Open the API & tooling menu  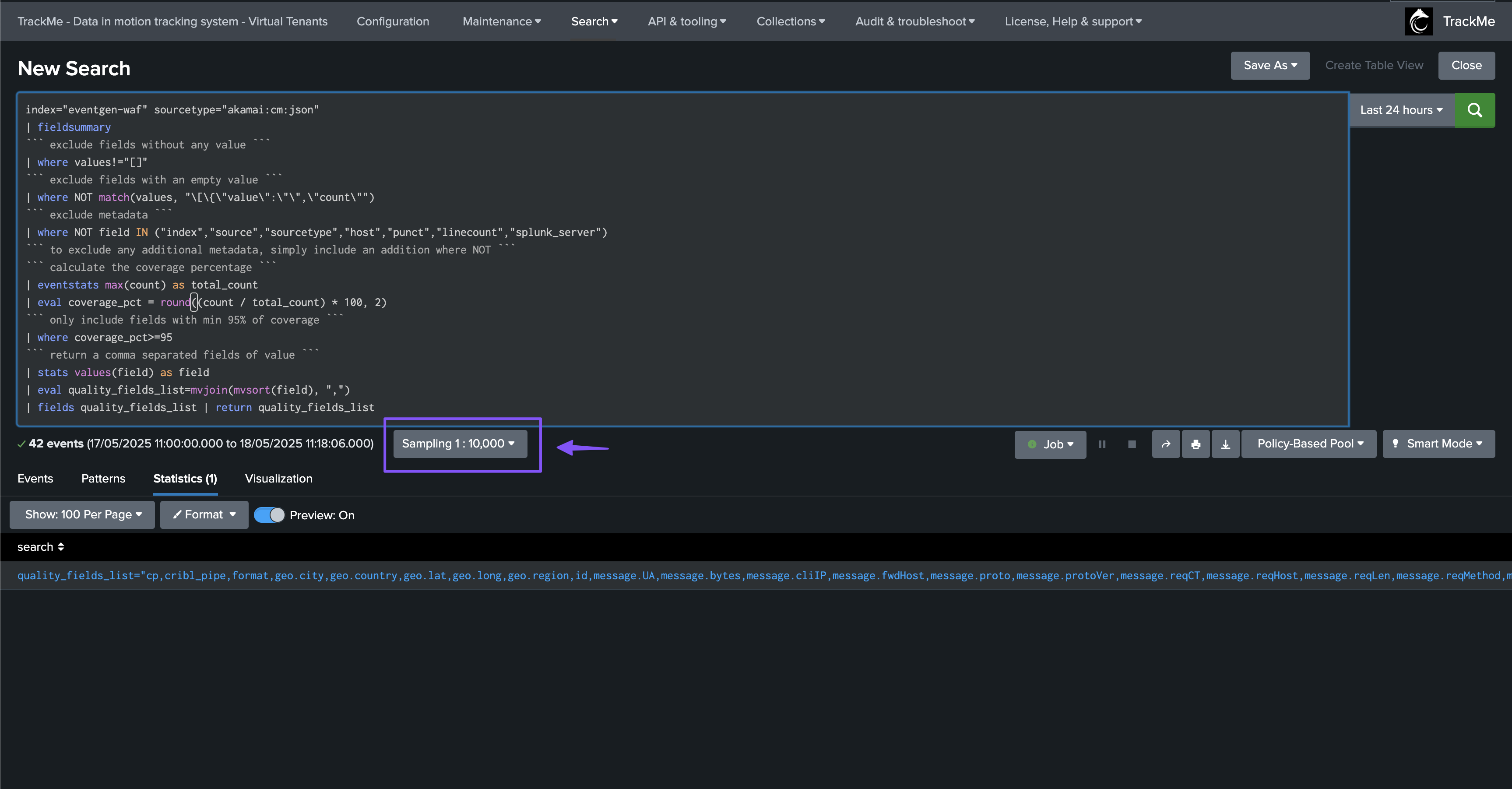click(x=687, y=22)
